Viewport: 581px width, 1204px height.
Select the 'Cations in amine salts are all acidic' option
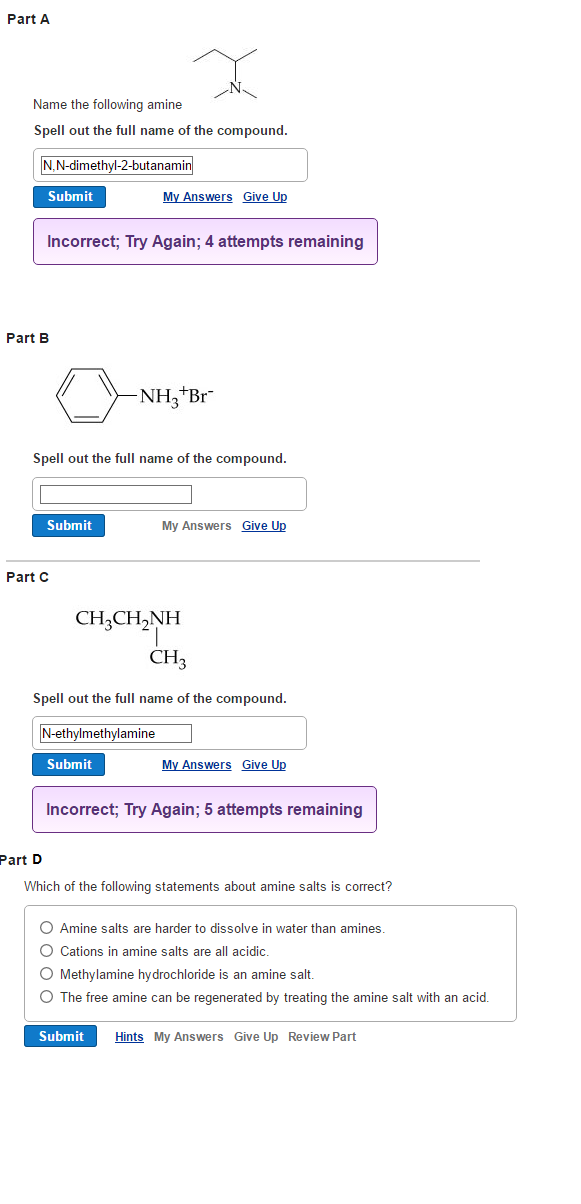coord(46,950)
